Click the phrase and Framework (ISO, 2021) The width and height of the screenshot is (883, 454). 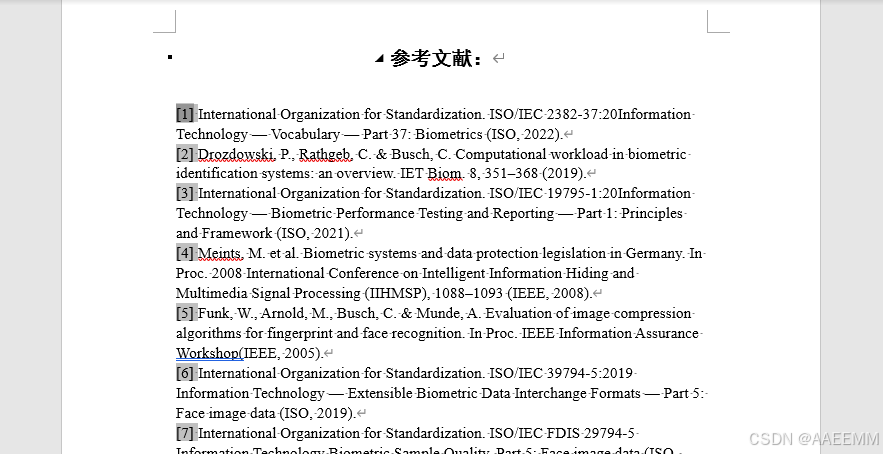click(x=264, y=233)
